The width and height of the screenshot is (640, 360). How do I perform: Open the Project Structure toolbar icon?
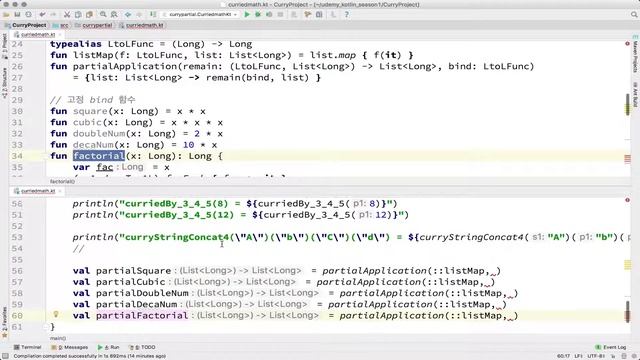(x=308, y=15)
